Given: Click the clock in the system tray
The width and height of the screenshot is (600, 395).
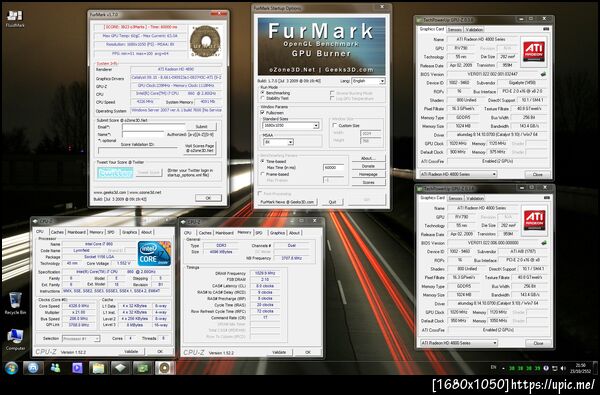Looking at the screenshot, I should point(580,368).
